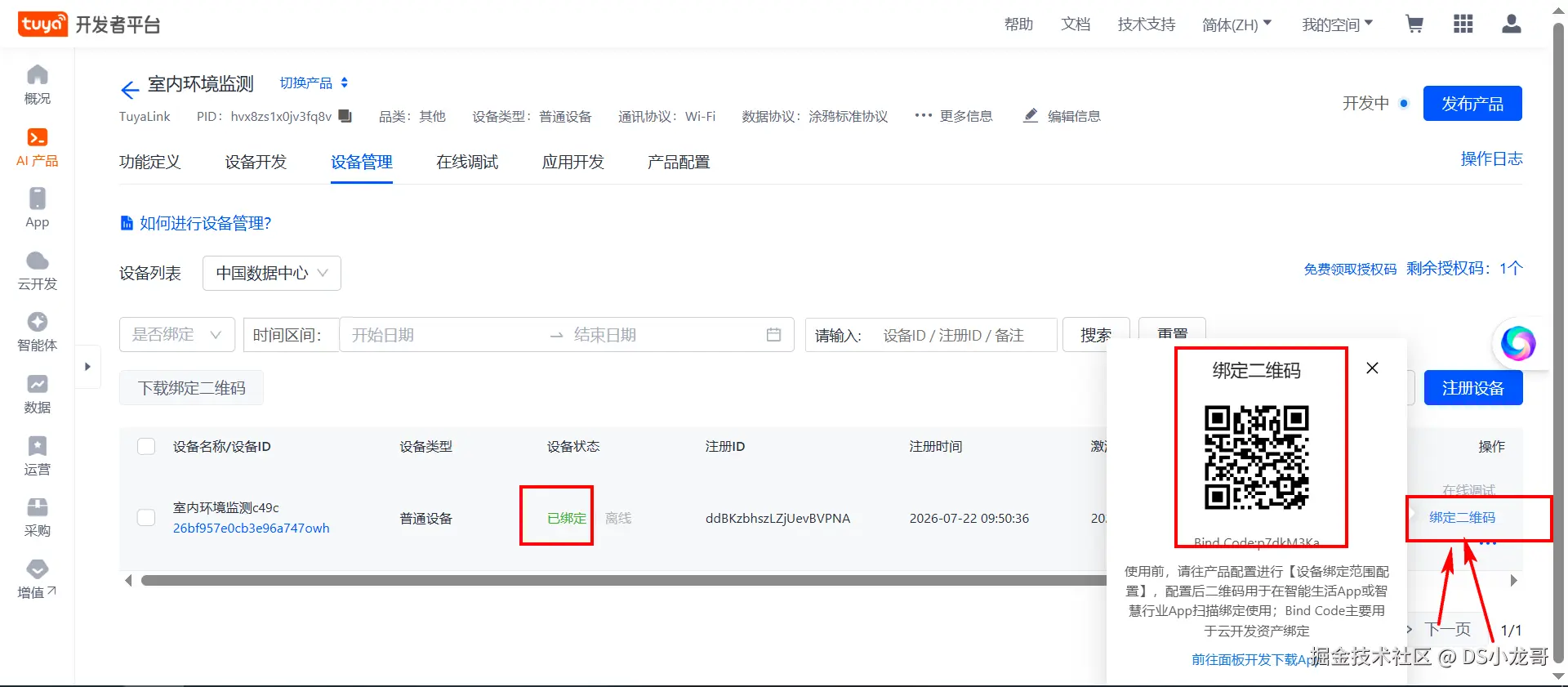
Task: Open 免费领取授权码 link
Action: click(x=1350, y=269)
